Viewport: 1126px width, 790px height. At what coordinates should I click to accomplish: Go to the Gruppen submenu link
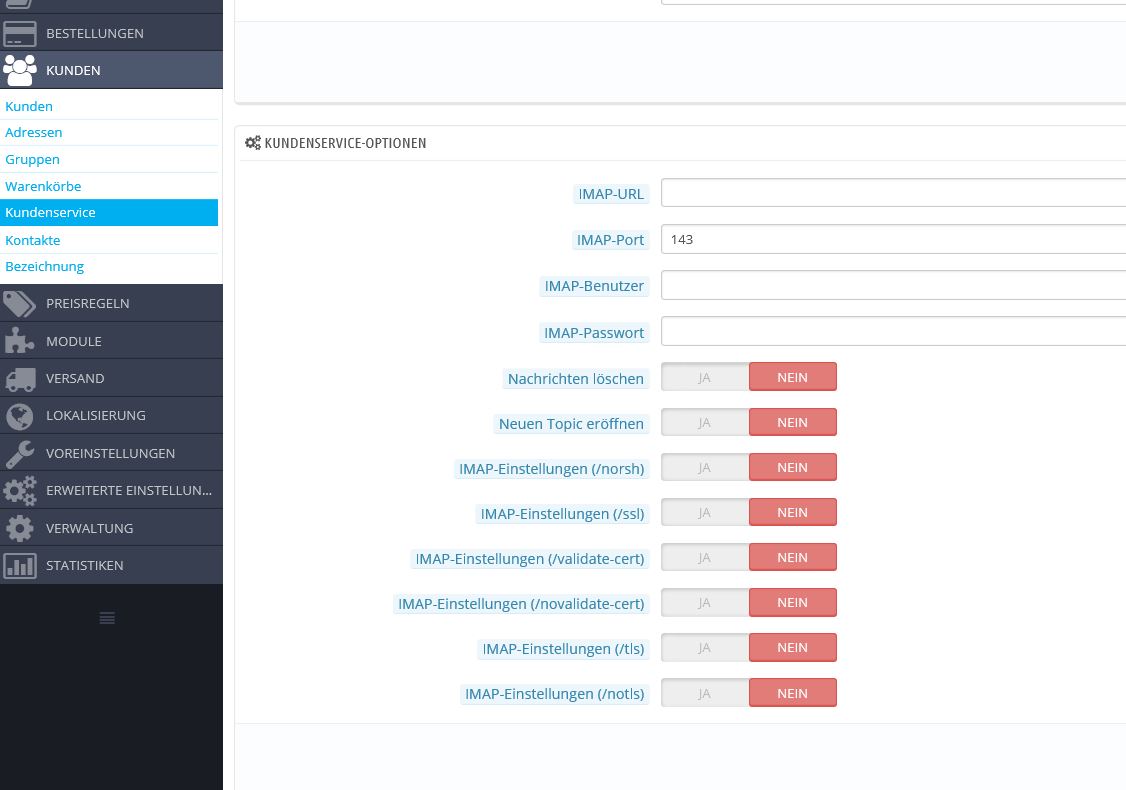point(32,159)
